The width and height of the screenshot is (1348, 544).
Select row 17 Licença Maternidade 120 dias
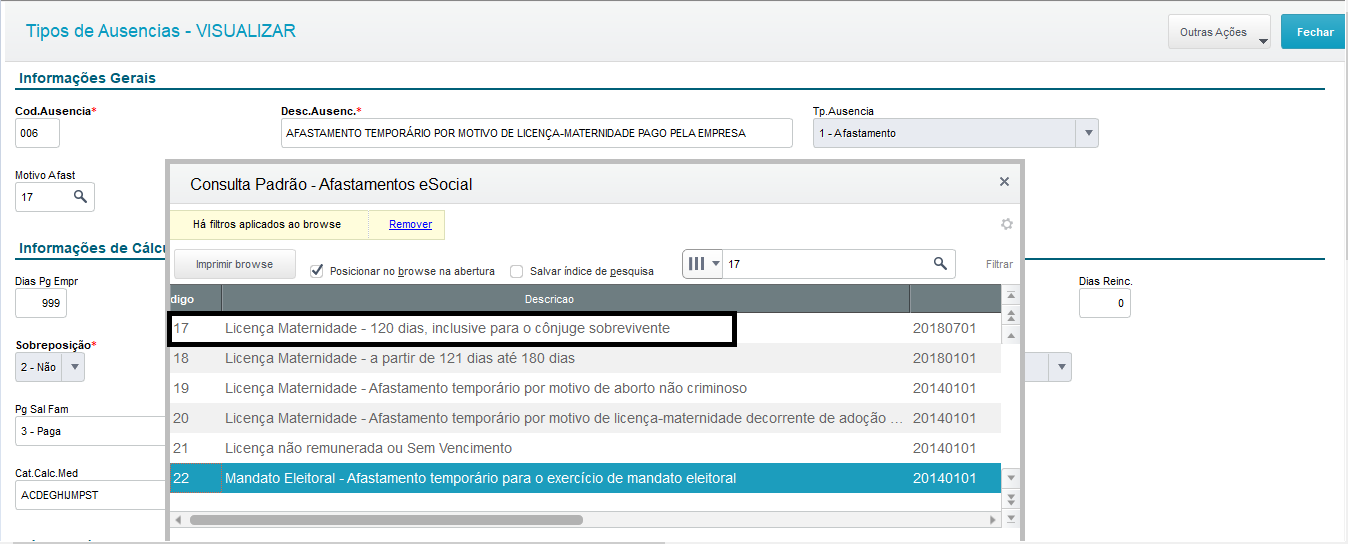coord(585,328)
